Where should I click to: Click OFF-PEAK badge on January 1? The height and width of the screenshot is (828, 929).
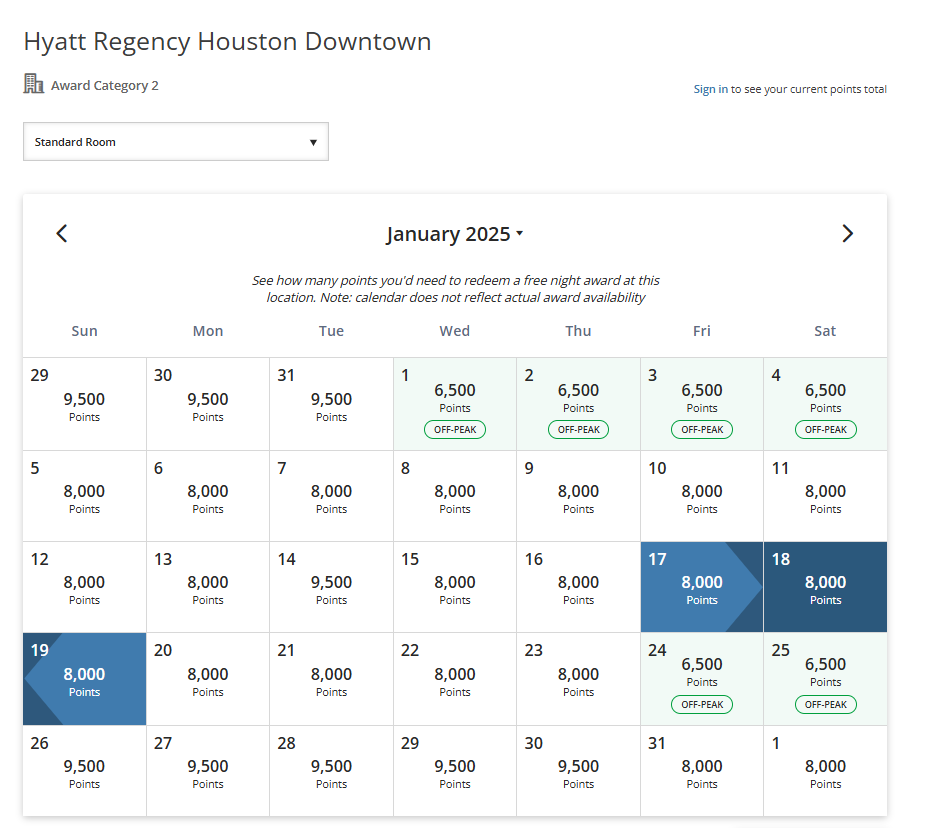(x=455, y=429)
